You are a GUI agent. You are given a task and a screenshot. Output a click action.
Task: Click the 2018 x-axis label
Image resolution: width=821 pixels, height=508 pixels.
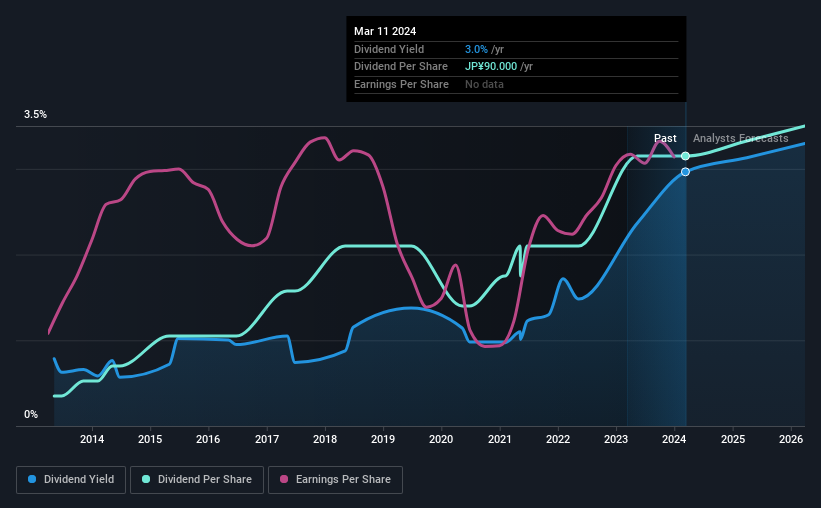click(325, 439)
